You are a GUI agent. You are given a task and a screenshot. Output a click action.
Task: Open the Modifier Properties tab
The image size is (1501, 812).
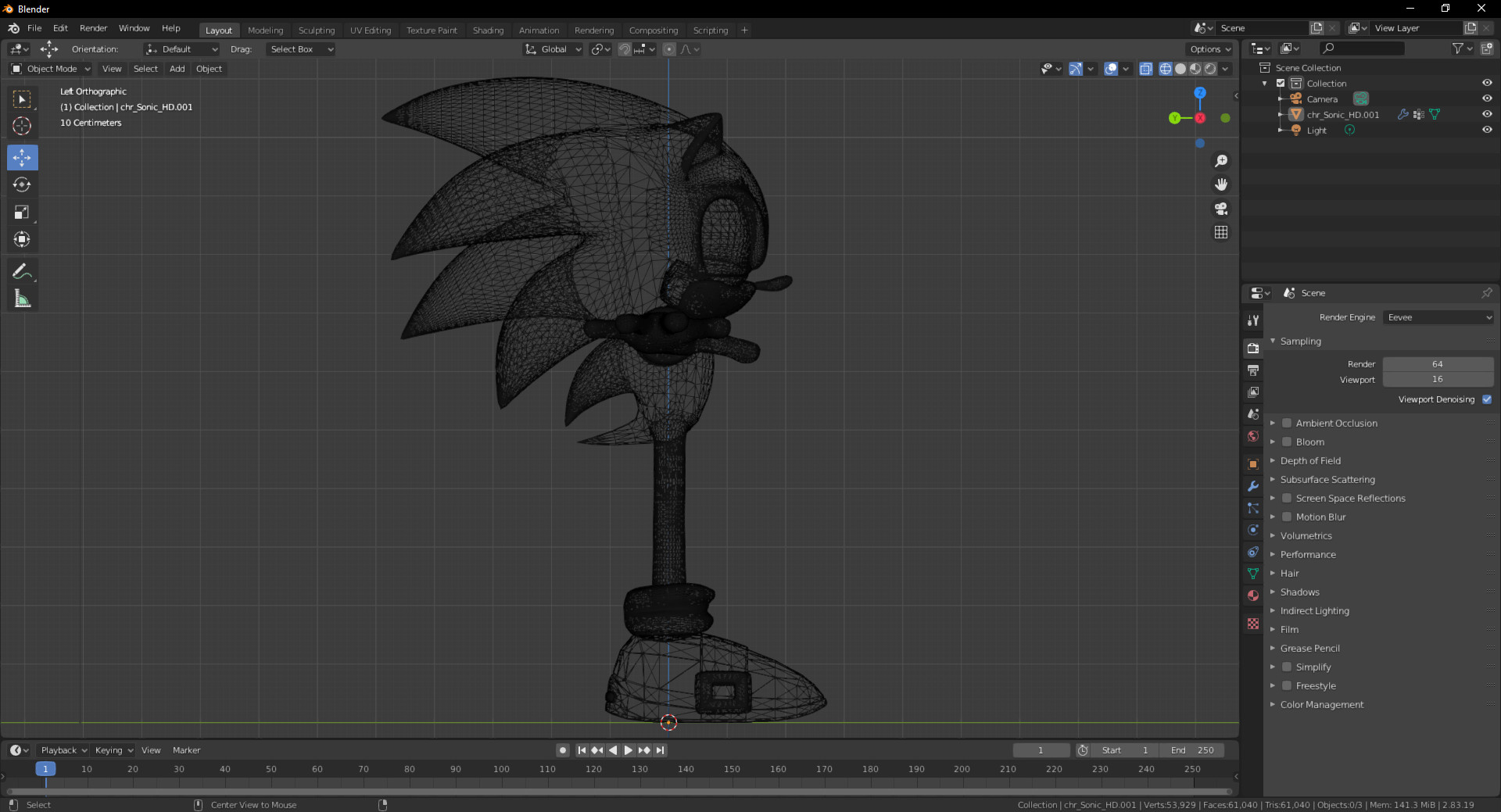pyautogui.click(x=1252, y=486)
